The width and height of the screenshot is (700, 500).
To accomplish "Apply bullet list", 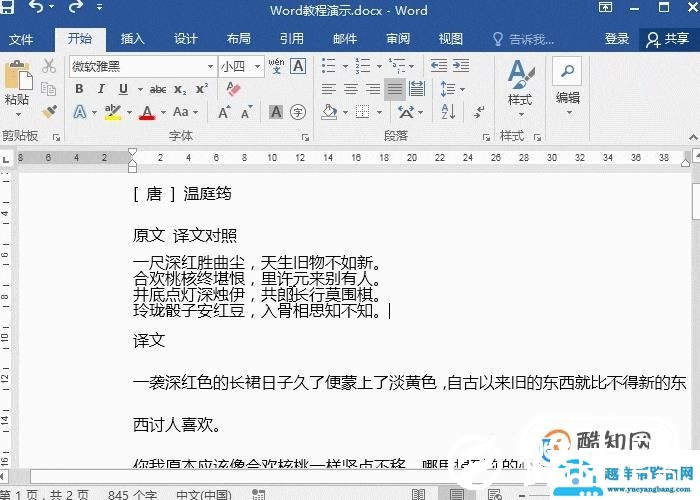I will click(x=329, y=66).
